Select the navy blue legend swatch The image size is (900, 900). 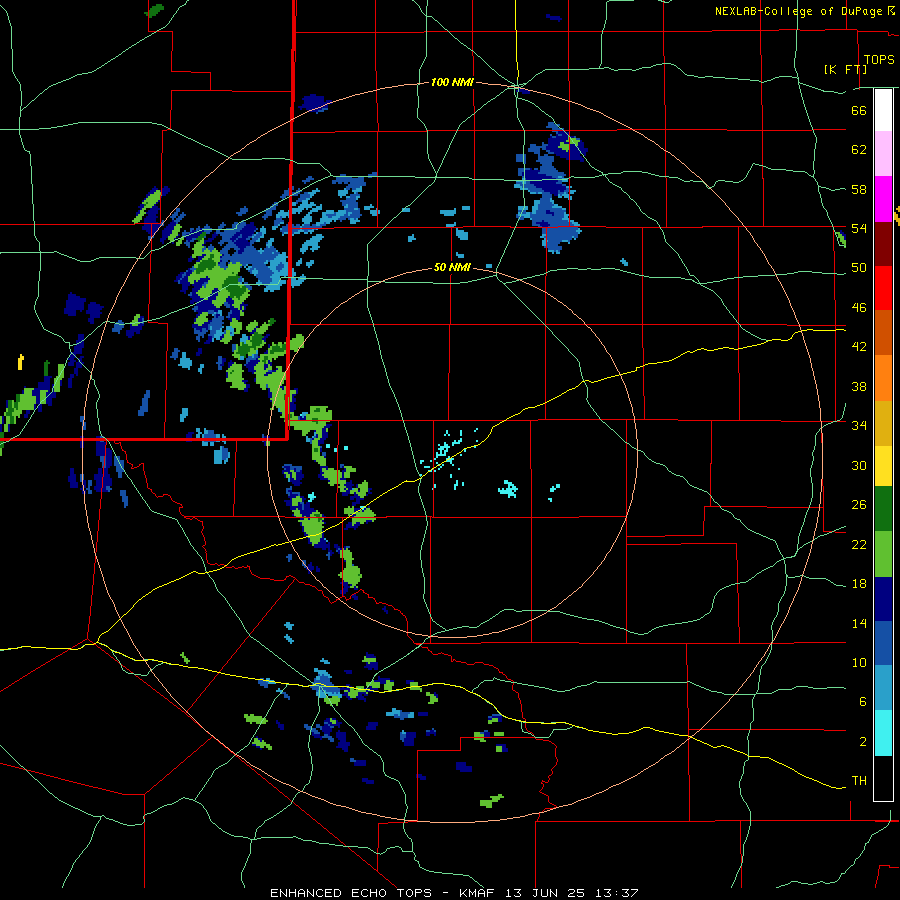pyautogui.click(x=883, y=599)
